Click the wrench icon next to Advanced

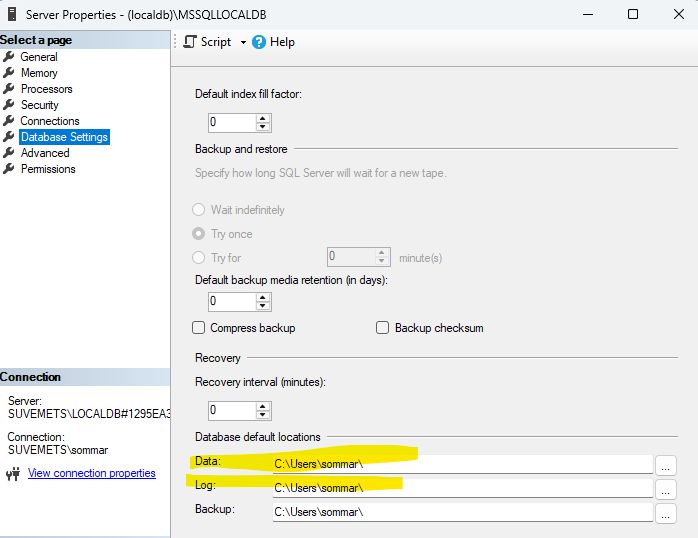(x=8, y=153)
